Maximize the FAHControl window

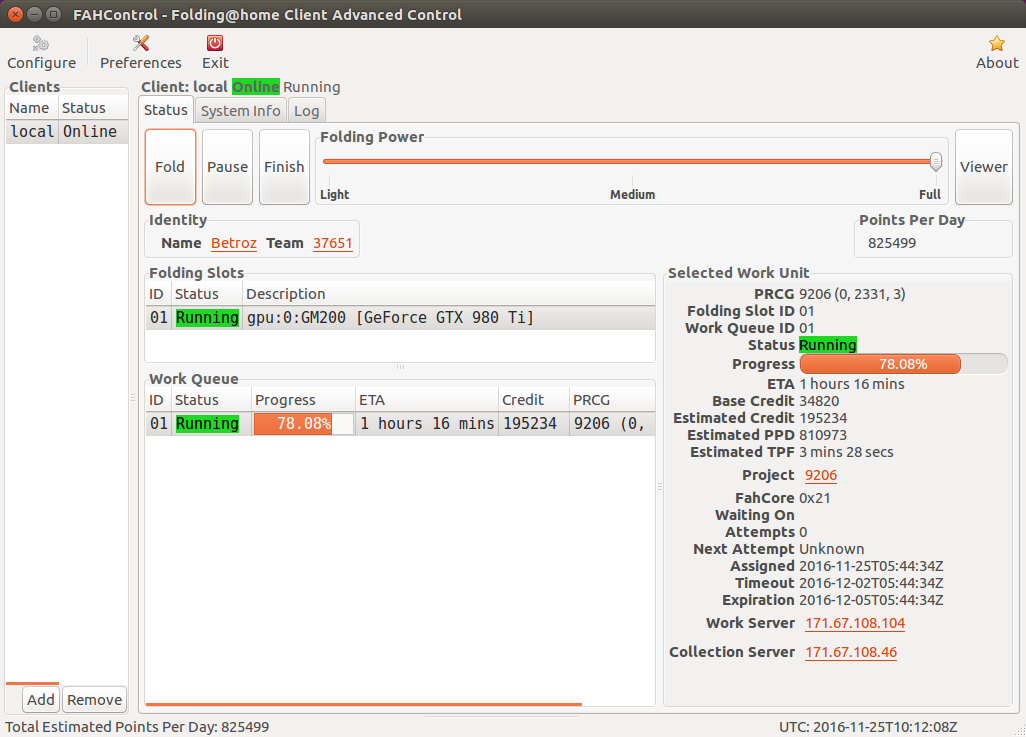click(x=54, y=14)
